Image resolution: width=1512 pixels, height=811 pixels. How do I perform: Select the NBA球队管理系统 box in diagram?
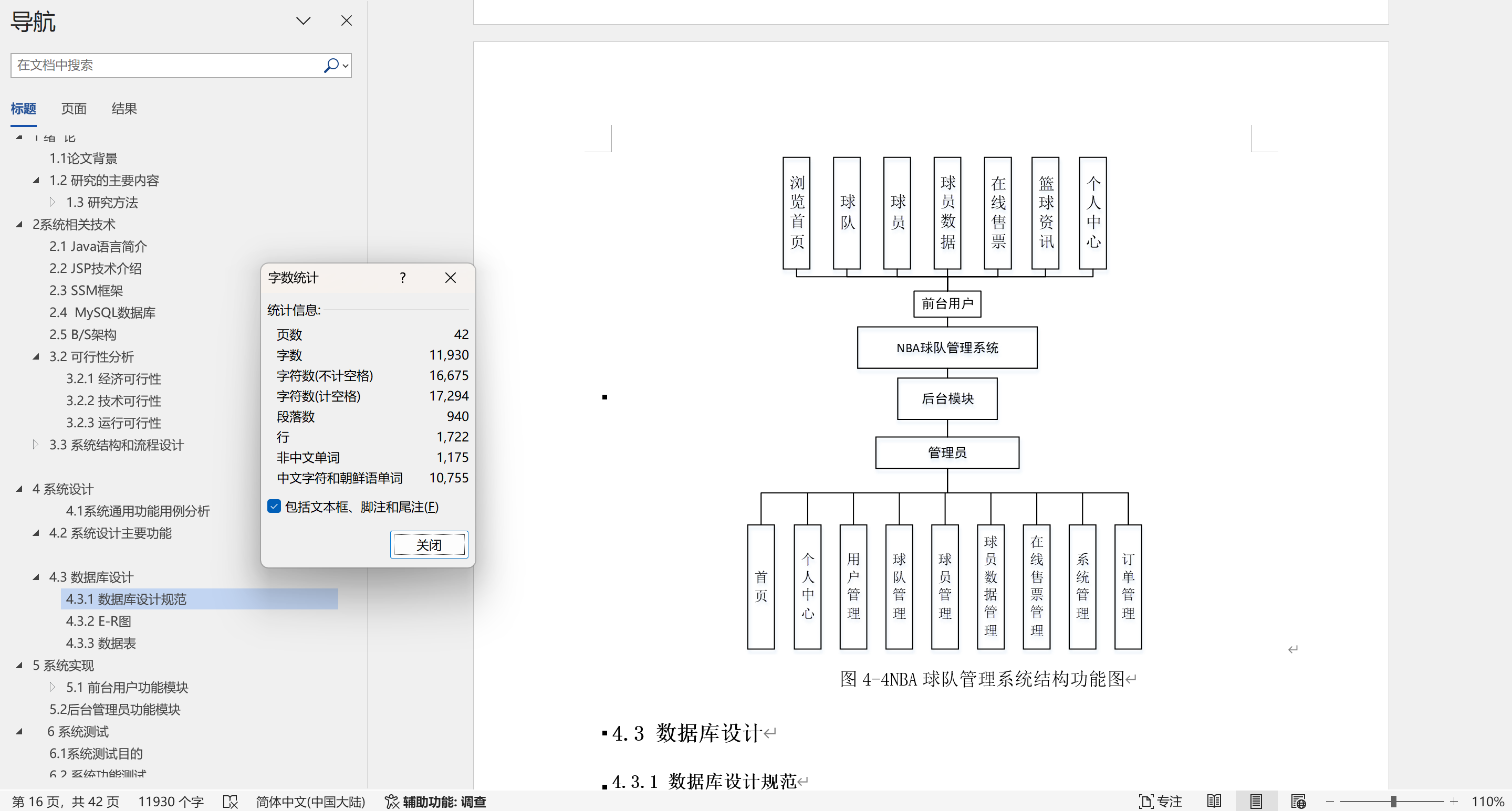click(947, 347)
